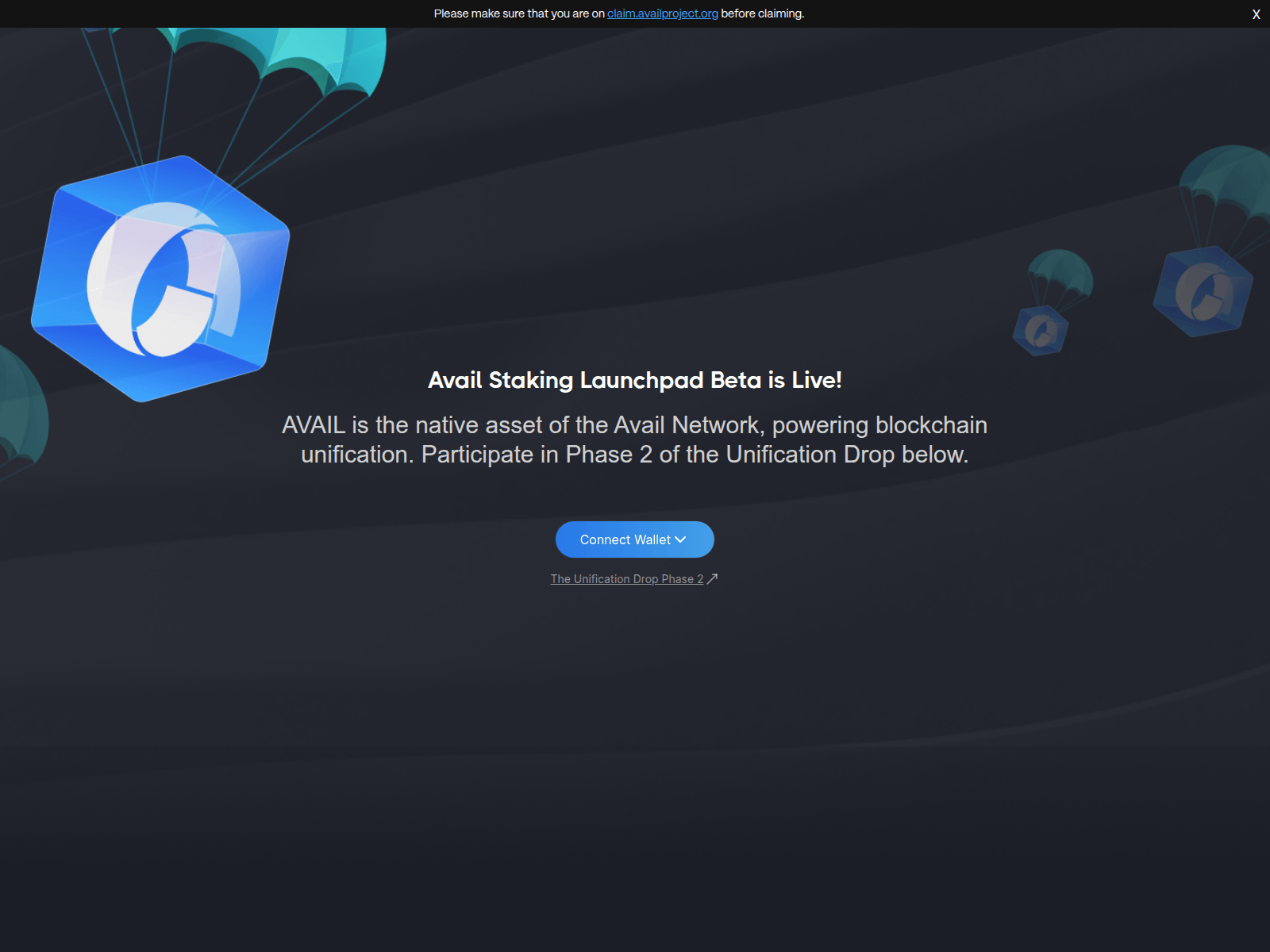Click the heading 'Avail Staking Launchpad Beta is Live!'
The width and height of the screenshot is (1270, 952).
635,380
